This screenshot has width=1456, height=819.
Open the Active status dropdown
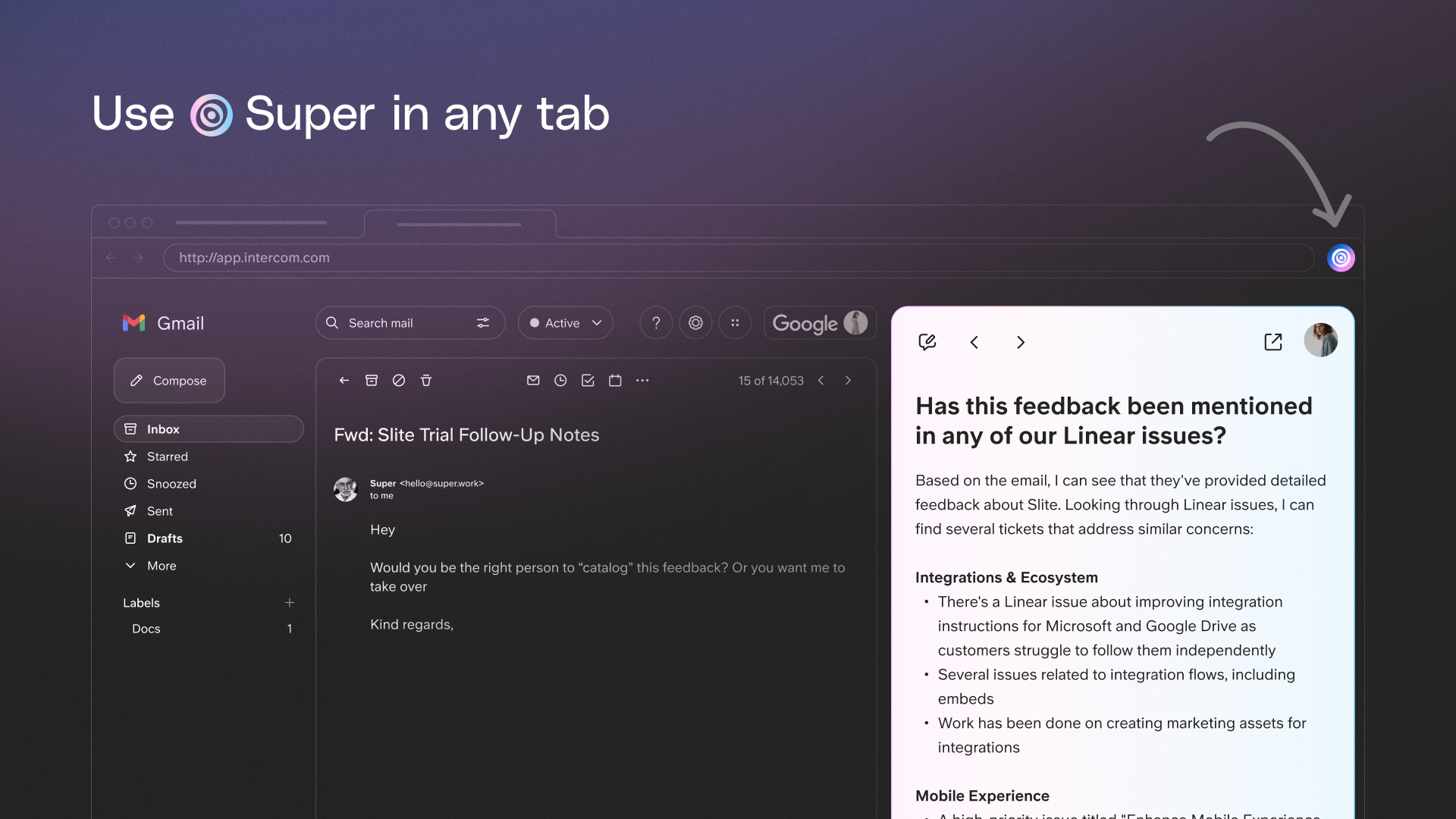point(565,323)
